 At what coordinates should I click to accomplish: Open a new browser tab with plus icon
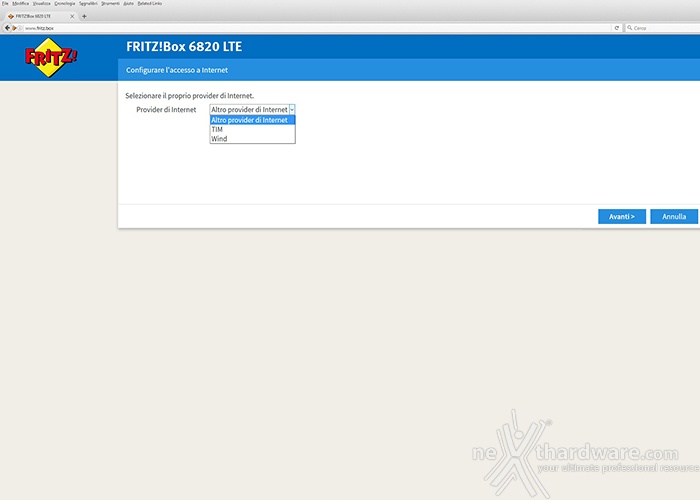click(x=84, y=16)
